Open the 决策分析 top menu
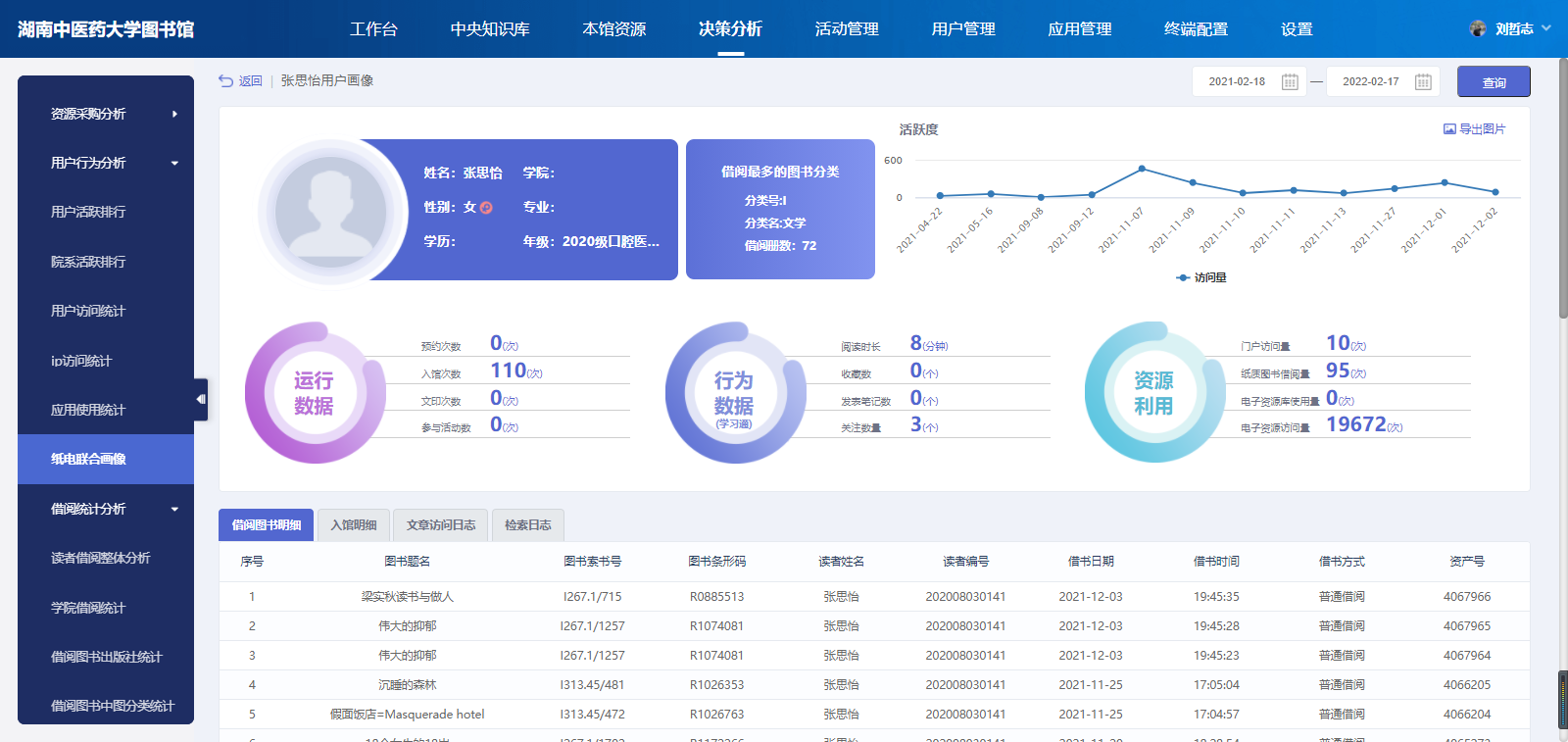Viewport: 1568px width, 742px height. click(x=730, y=29)
